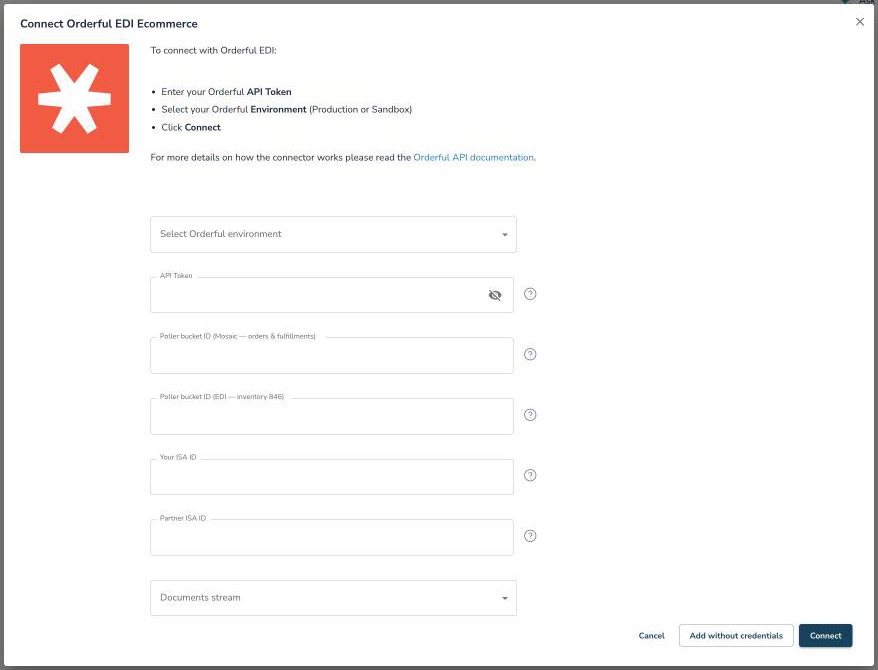Focus the Your ISA ID field
The width and height of the screenshot is (878, 670).
tap(331, 477)
